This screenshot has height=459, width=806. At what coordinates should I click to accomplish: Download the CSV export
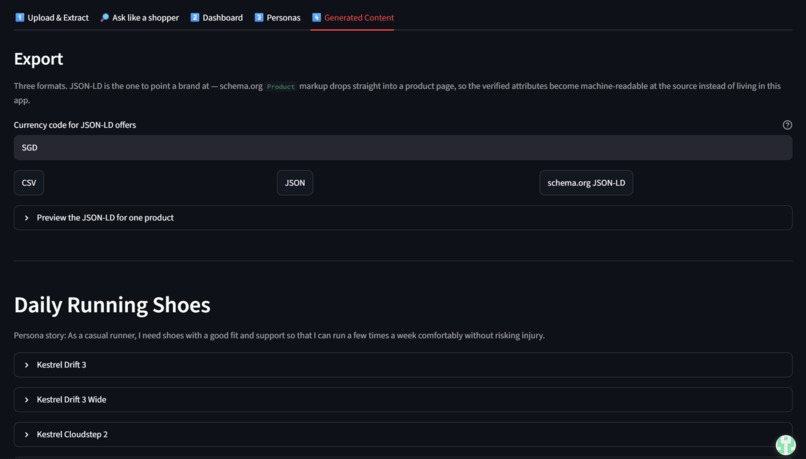[29, 183]
